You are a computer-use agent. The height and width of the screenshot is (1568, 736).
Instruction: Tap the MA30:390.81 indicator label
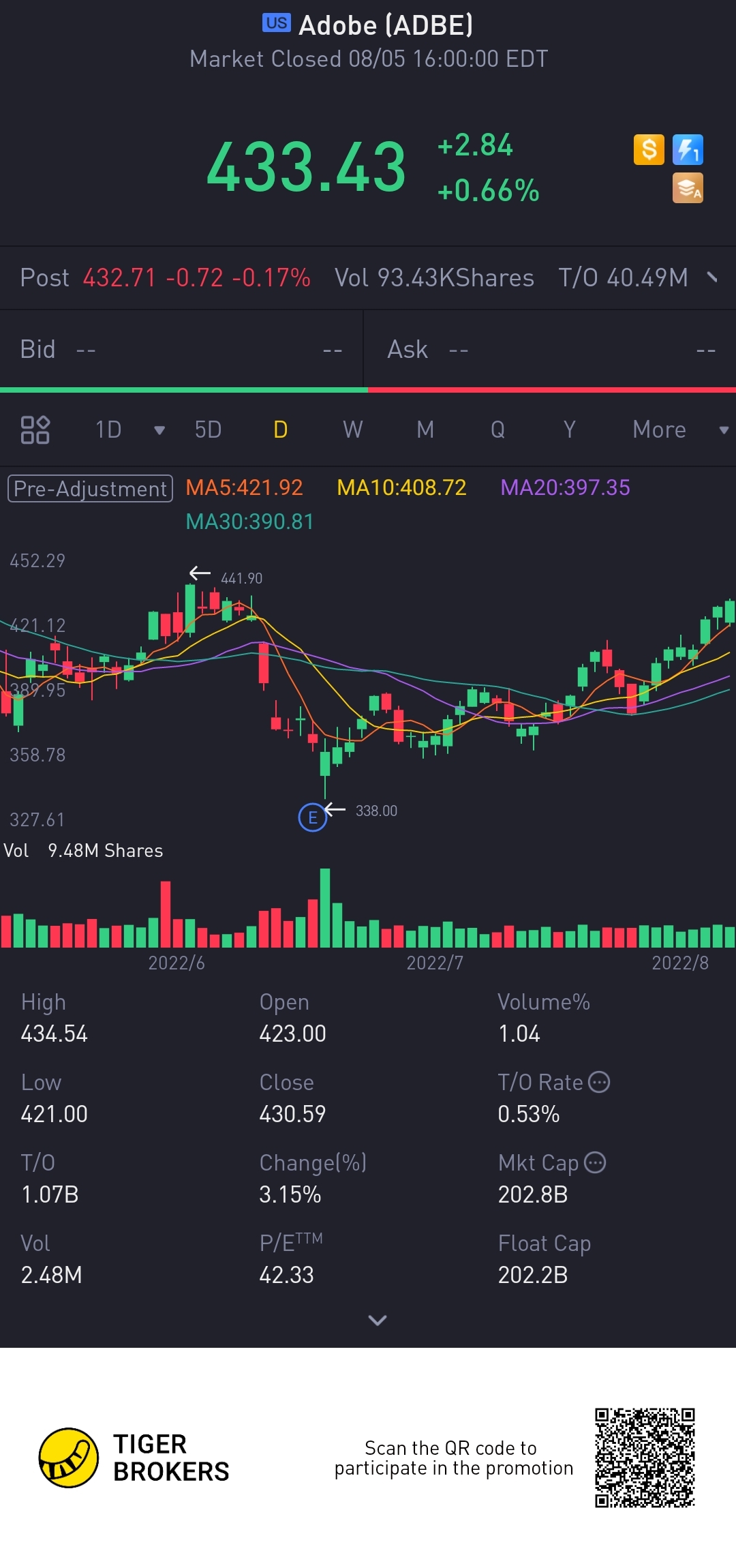[x=249, y=522]
